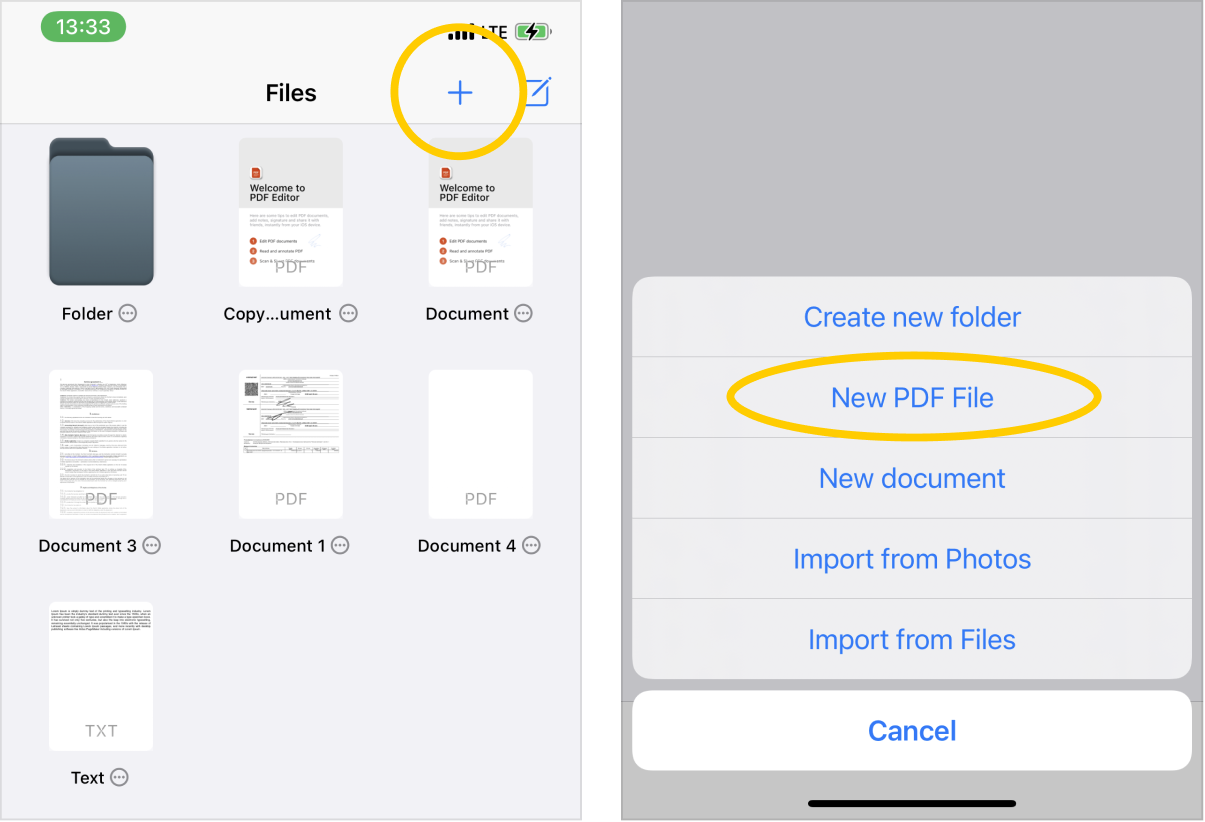Open the Text TXT file thumbnail
The image size is (1205, 822).
point(101,676)
